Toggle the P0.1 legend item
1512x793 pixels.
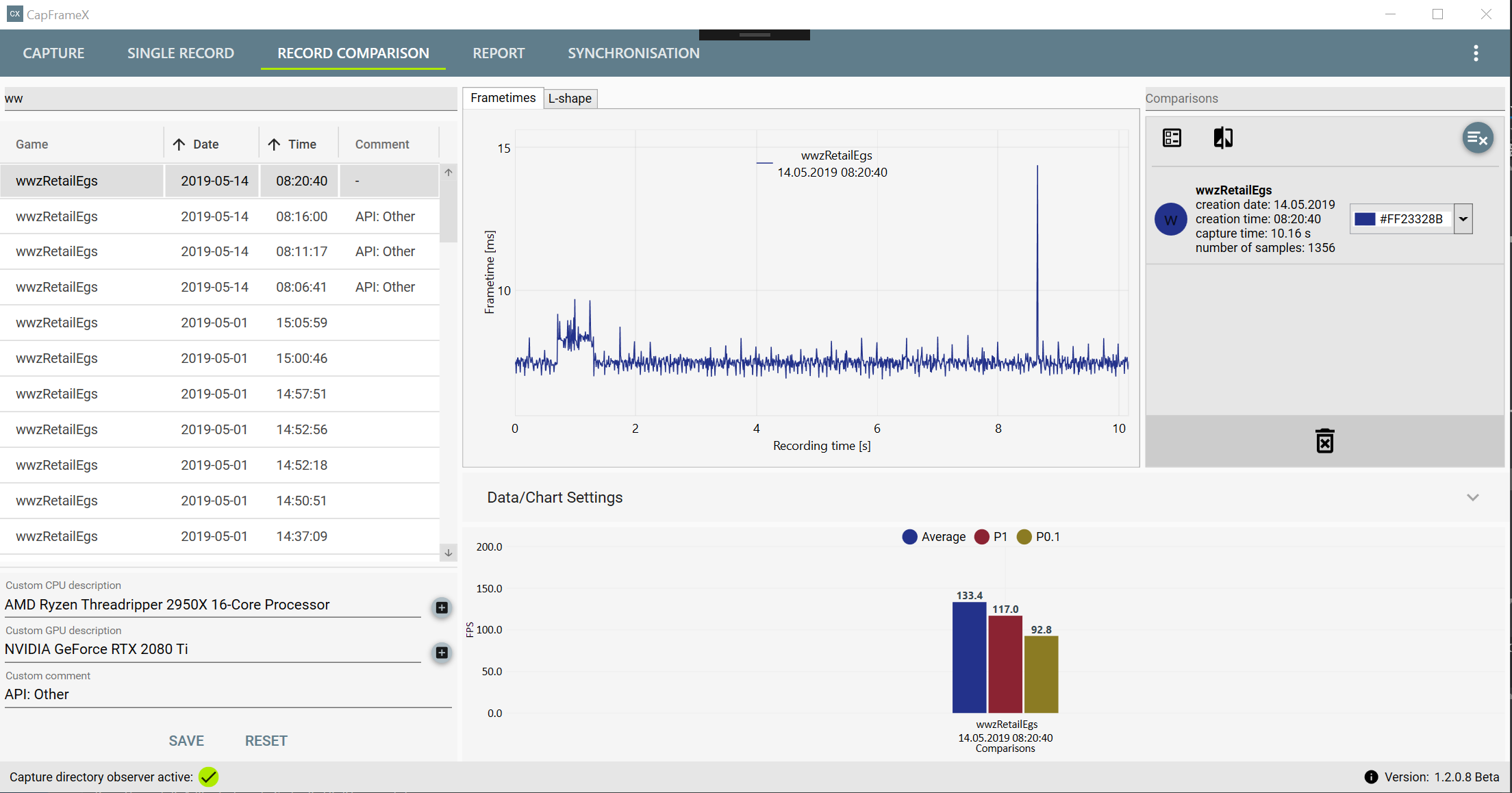coord(1038,537)
